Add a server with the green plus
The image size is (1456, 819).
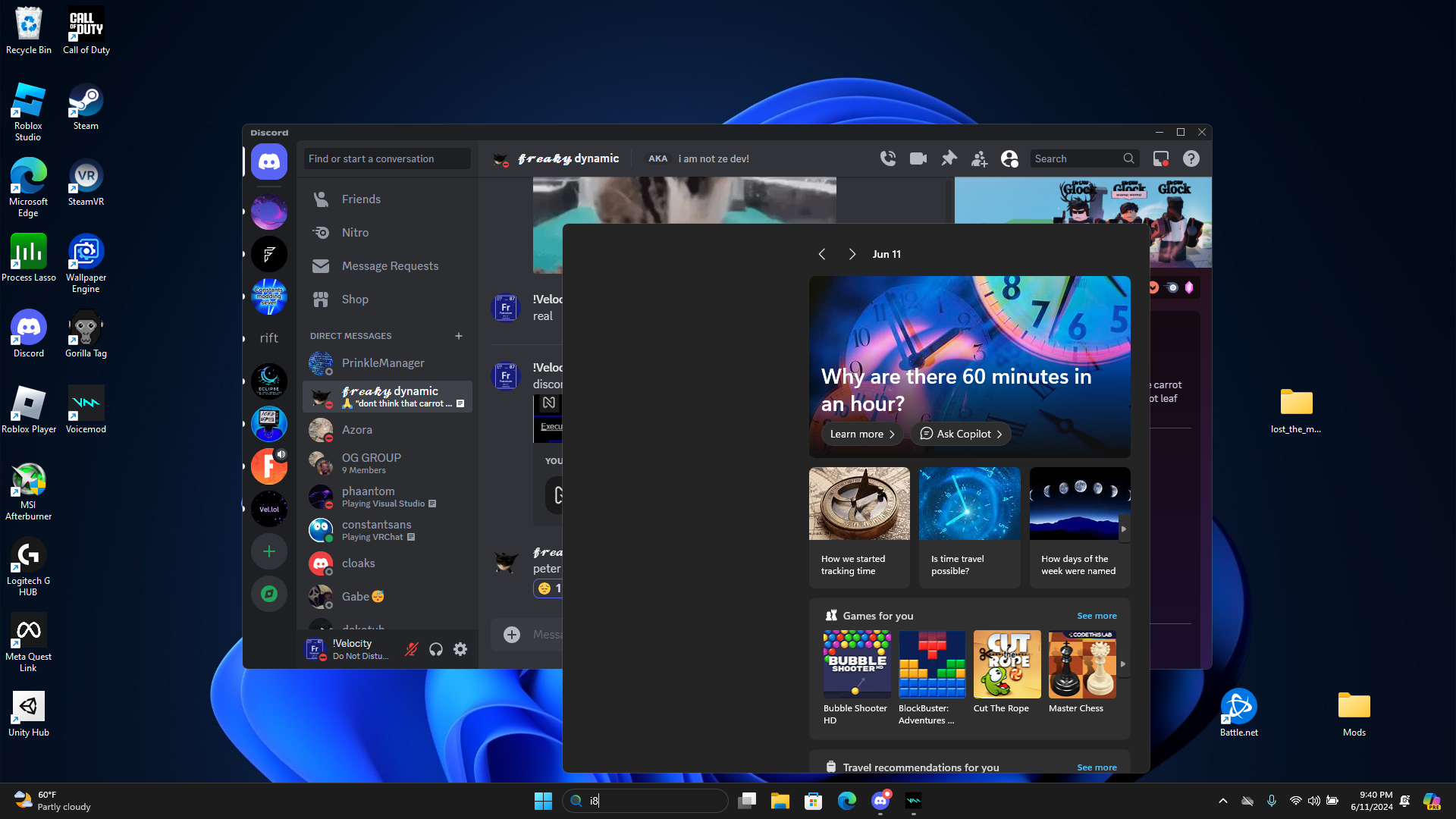coord(268,551)
